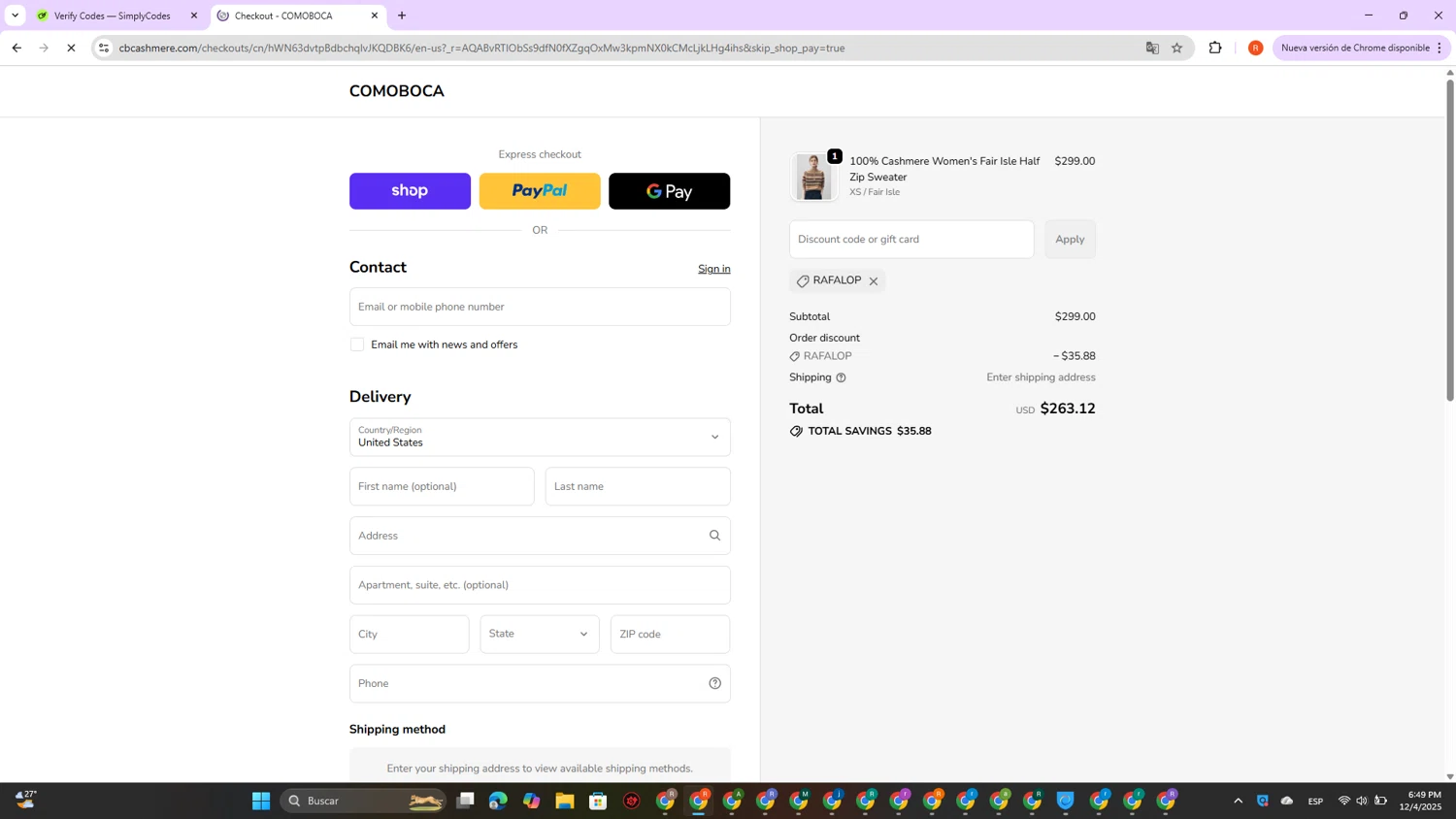Open the tab search dropdown arrow
Viewport: 1456px width, 819px height.
pos(15,16)
